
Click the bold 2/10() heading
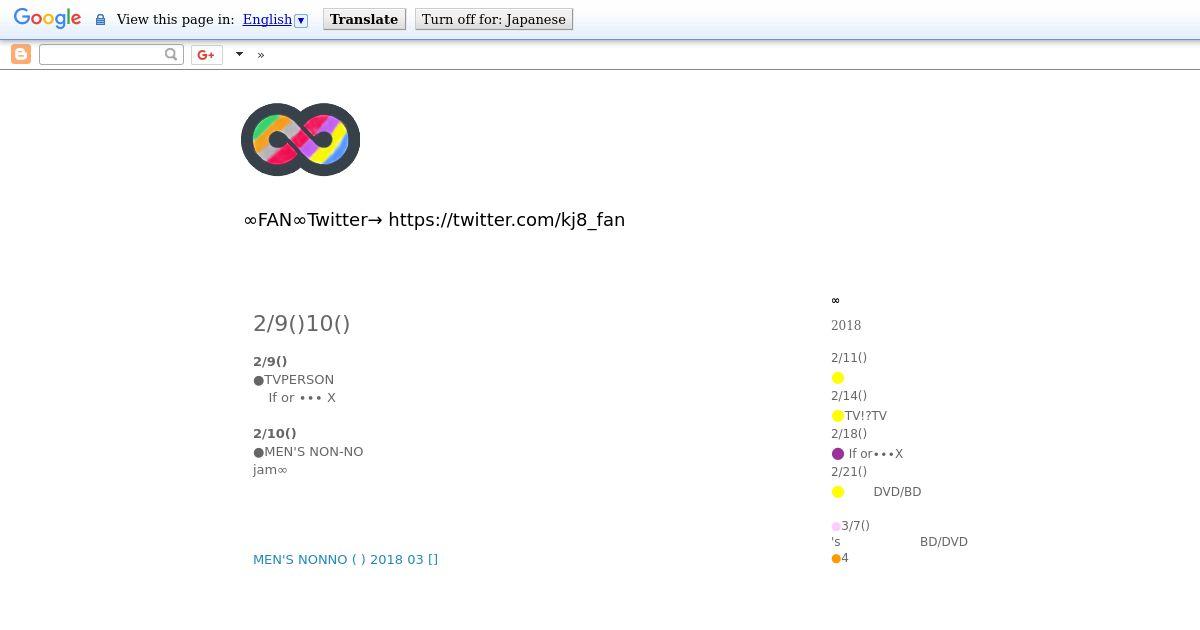click(x=275, y=433)
